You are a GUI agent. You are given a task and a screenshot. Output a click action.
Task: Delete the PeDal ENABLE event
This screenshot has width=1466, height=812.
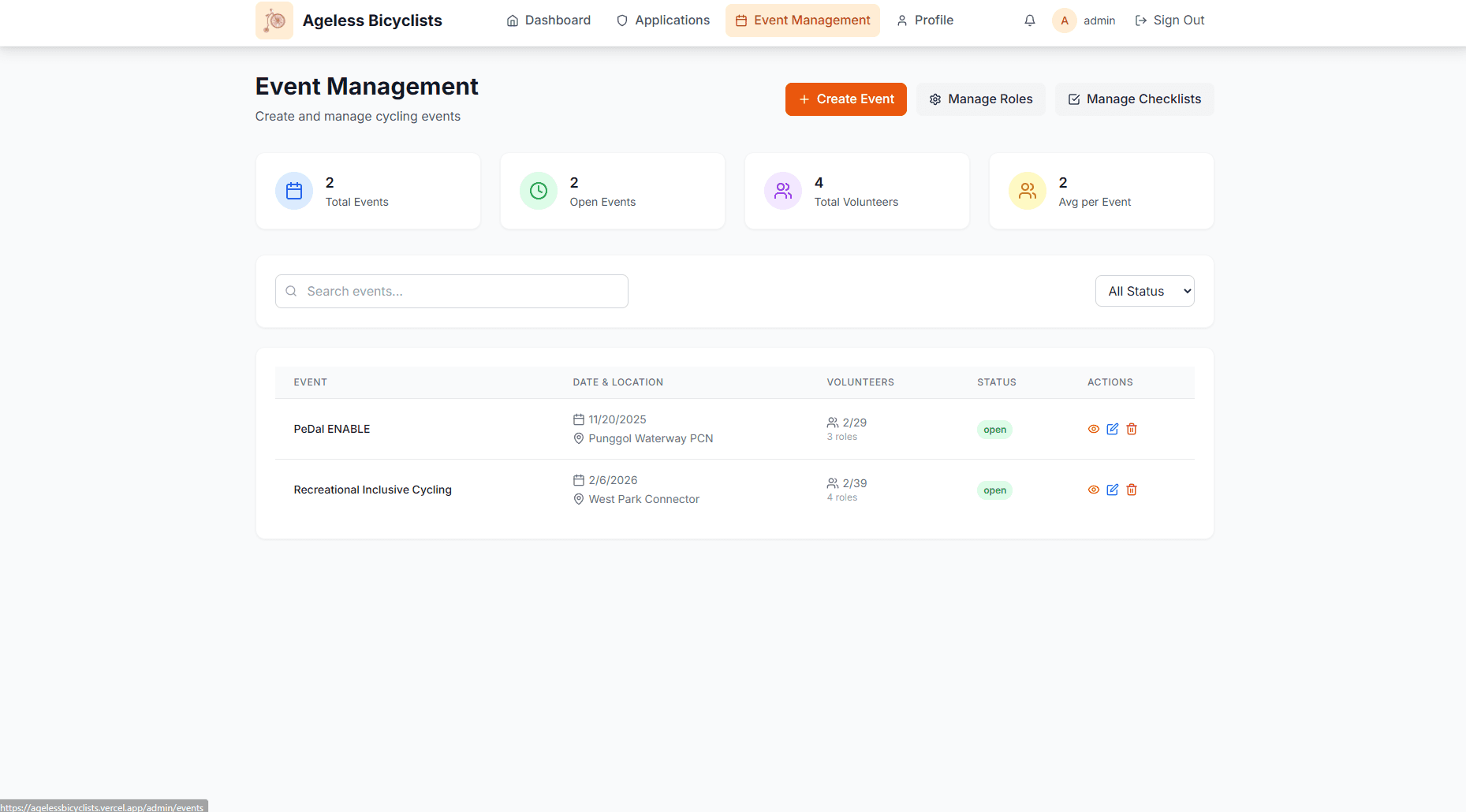[1132, 429]
